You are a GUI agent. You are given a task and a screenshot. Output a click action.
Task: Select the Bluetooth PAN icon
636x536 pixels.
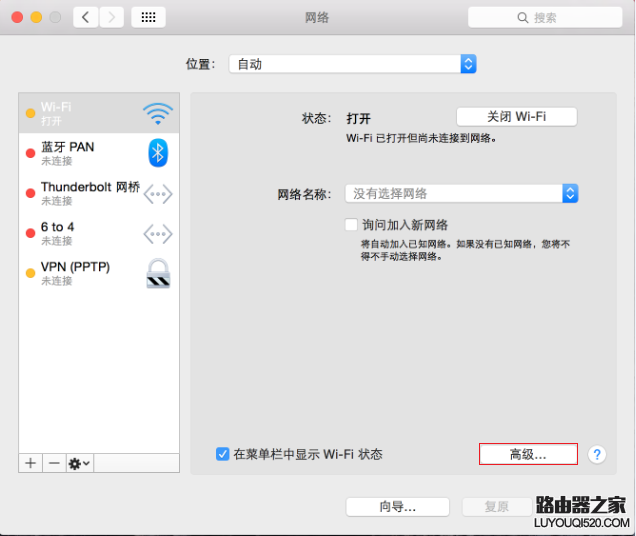click(158, 153)
